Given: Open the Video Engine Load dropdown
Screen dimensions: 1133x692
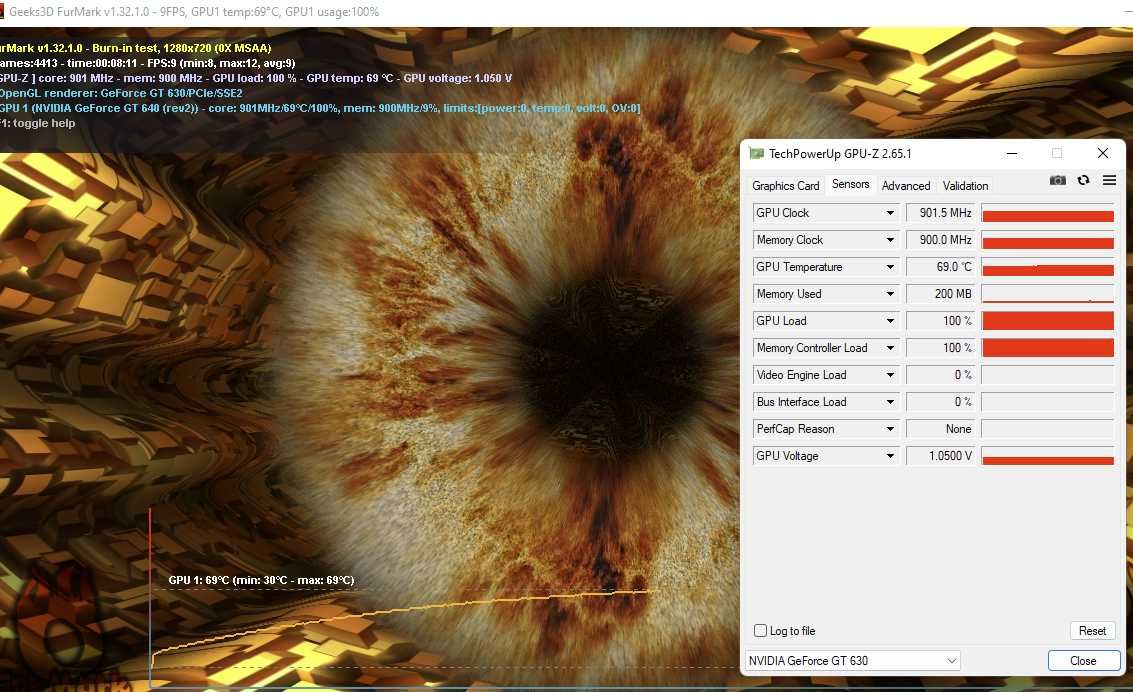Looking at the screenshot, I should click(x=890, y=375).
